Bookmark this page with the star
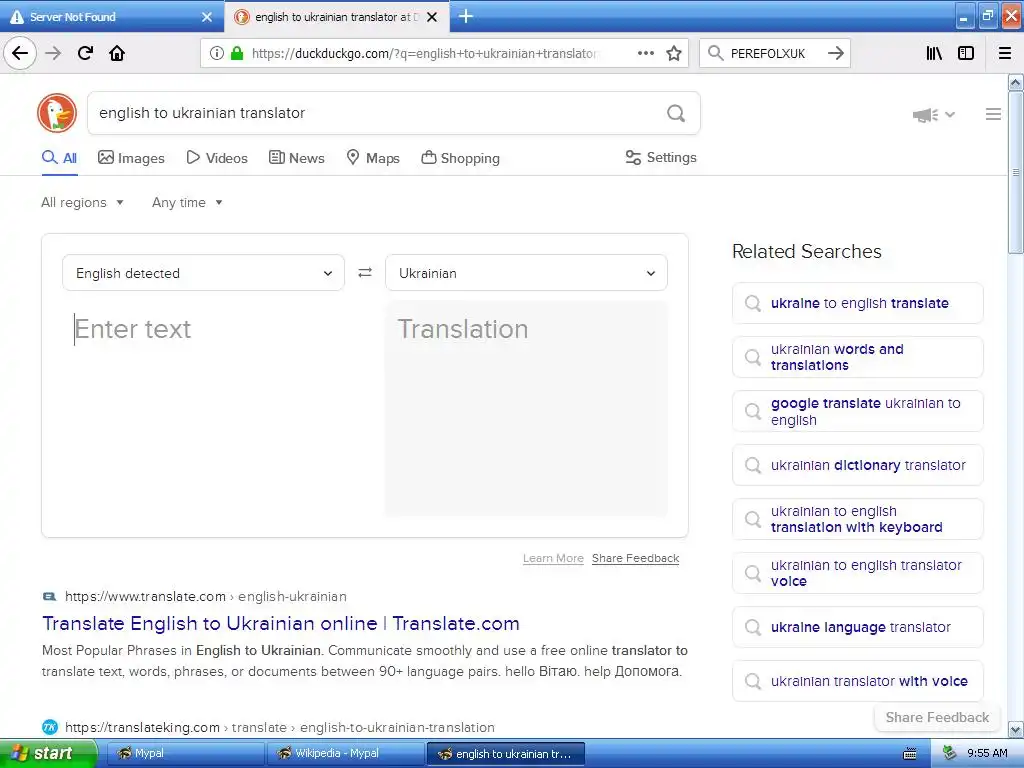This screenshot has width=1024, height=768. (674, 53)
